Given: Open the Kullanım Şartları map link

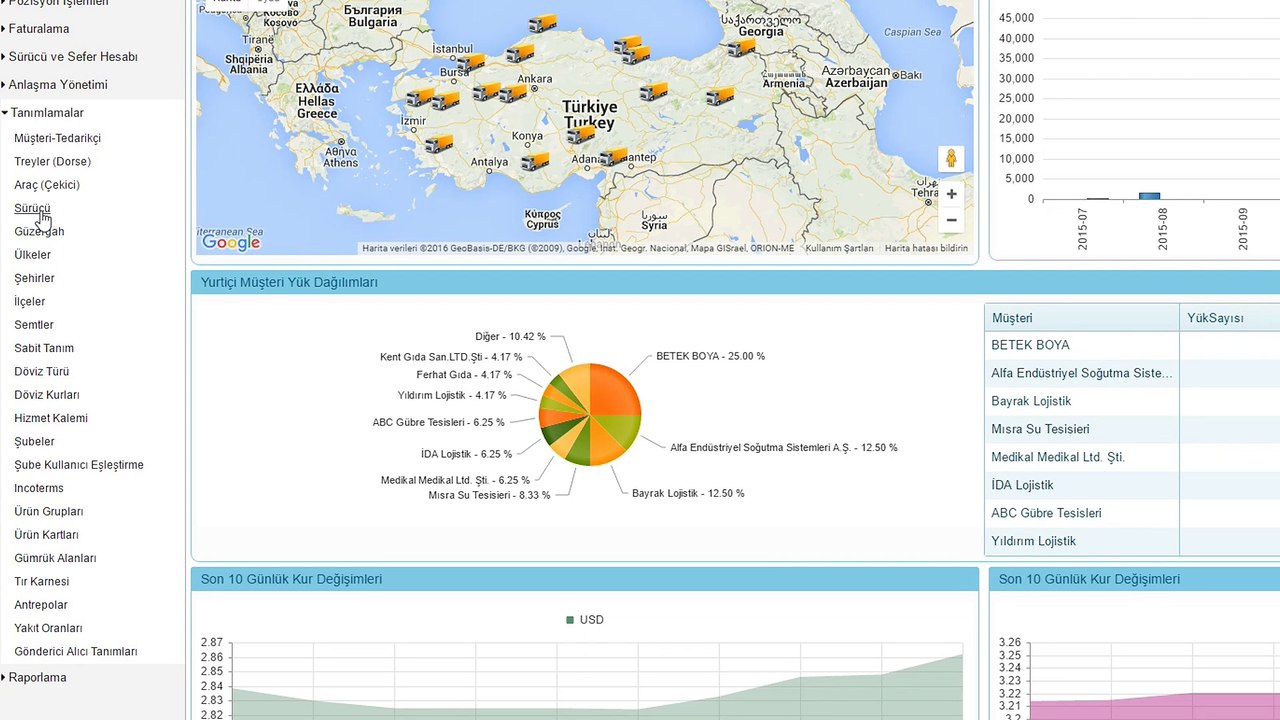Looking at the screenshot, I should 839,248.
